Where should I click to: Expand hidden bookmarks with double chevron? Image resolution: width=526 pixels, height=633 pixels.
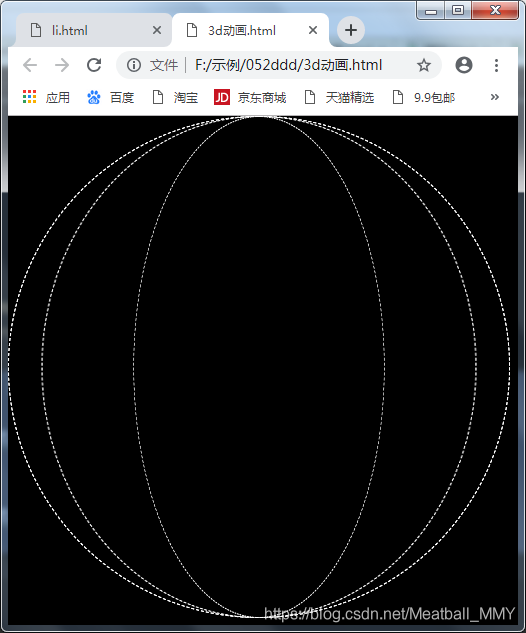(x=495, y=97)
